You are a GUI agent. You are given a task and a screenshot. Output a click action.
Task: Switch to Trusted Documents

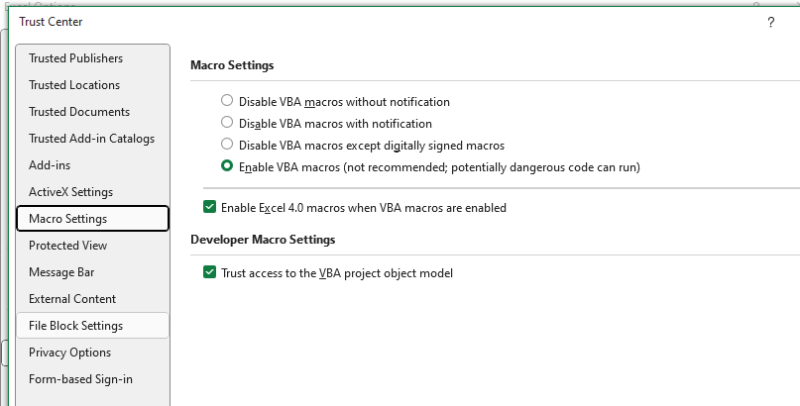click(x=79, y=112)
